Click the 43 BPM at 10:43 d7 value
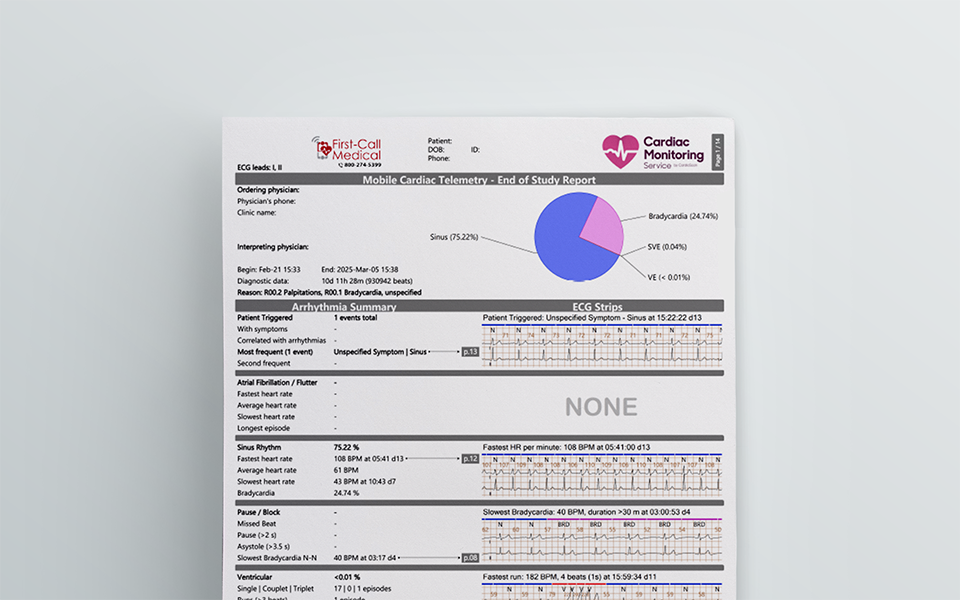Image resolution: width=960 pixels, height=600 pixels. pos(365,482)
